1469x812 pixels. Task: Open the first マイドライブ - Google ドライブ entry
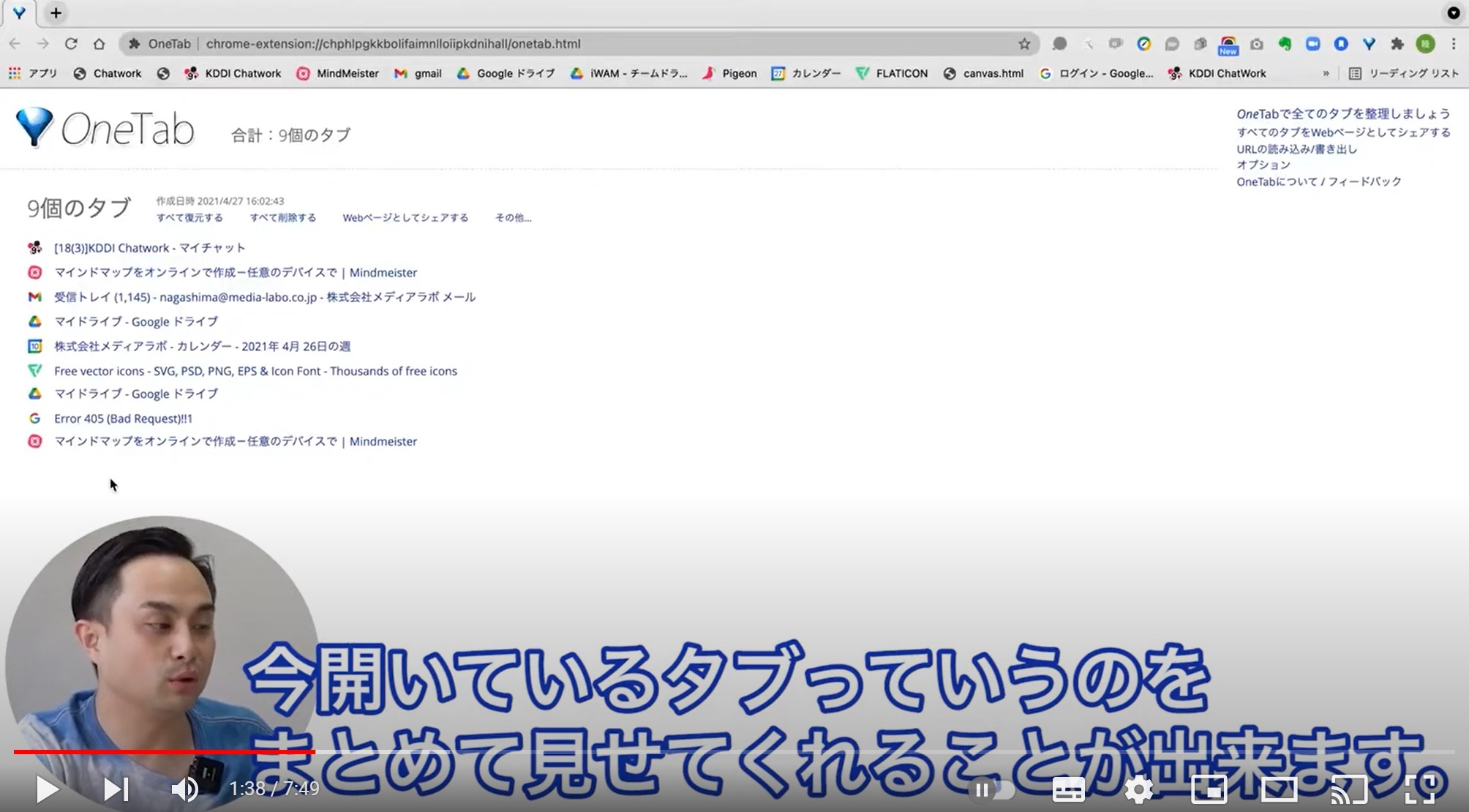(136, 321)
